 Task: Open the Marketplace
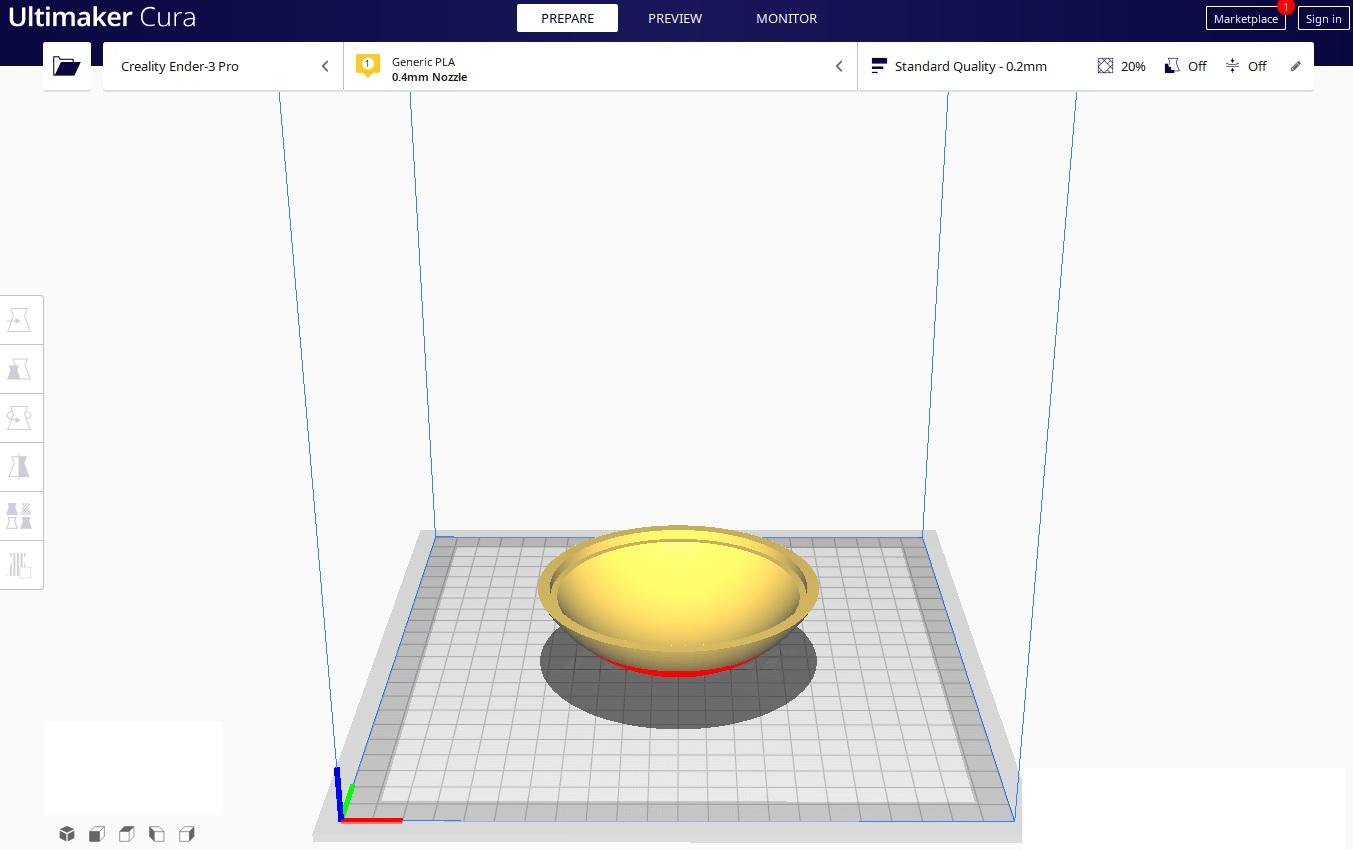point(1245,19)
